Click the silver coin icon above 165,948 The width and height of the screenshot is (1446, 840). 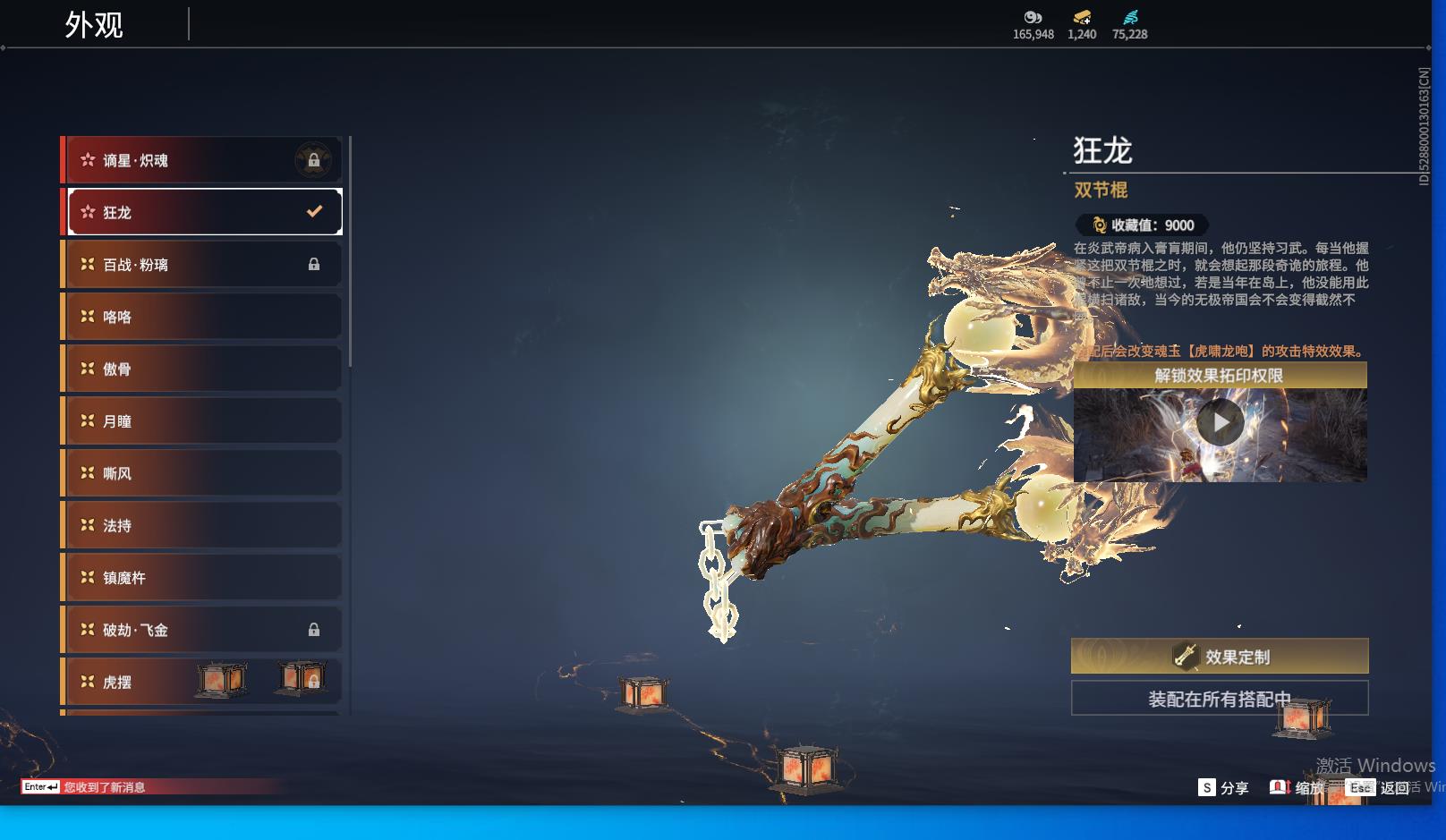(1033, 17)
